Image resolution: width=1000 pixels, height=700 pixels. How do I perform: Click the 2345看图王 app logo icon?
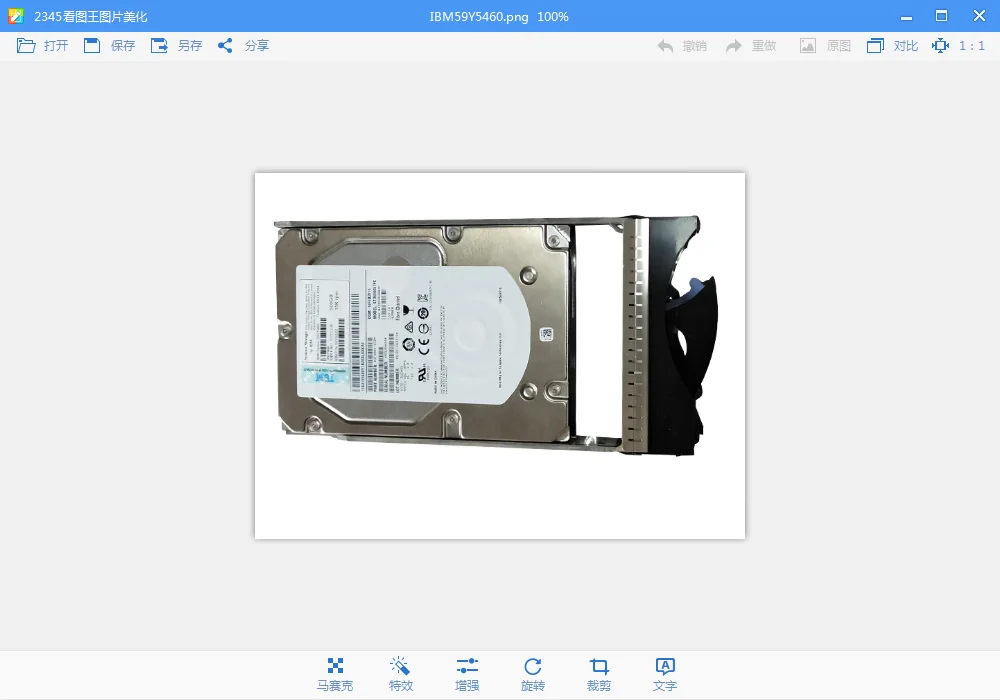16,16
